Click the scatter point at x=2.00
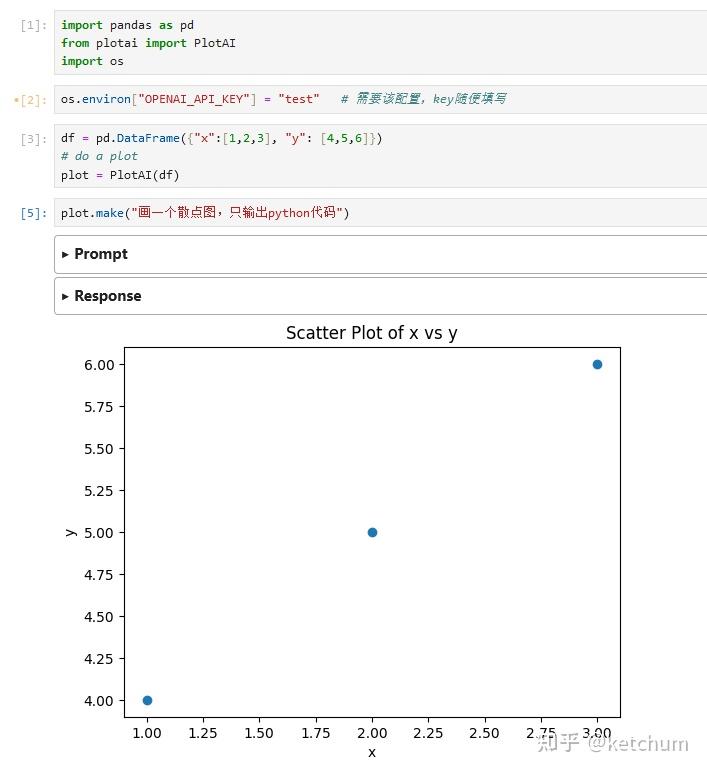 tap(372, 533)
